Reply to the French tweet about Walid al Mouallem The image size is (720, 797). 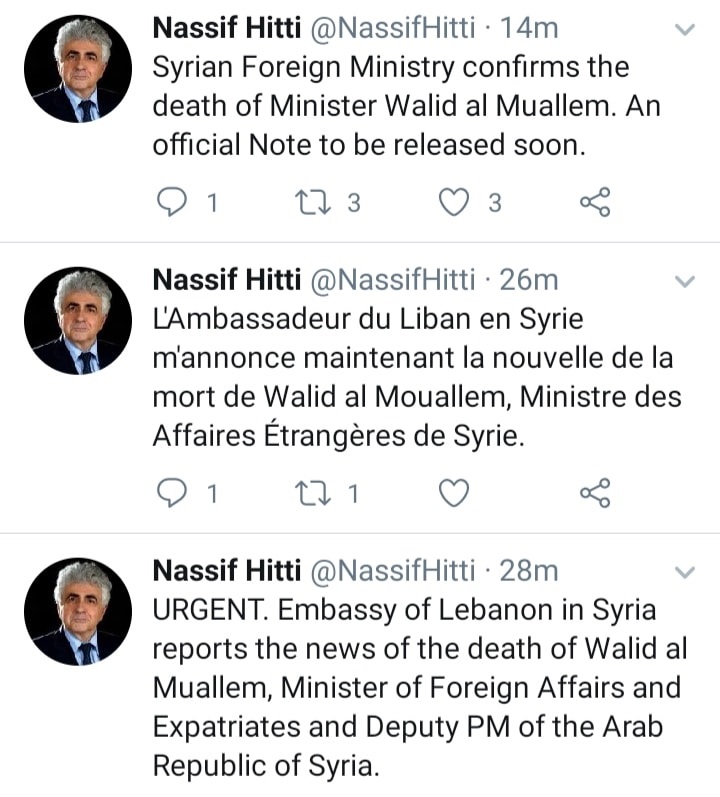(174, 492)
